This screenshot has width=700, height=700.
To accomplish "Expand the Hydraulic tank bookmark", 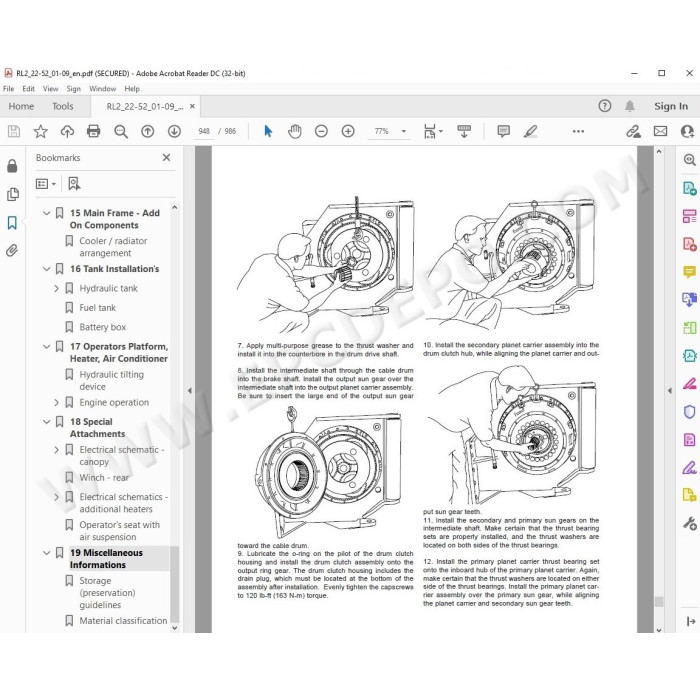I will point(56,288).
